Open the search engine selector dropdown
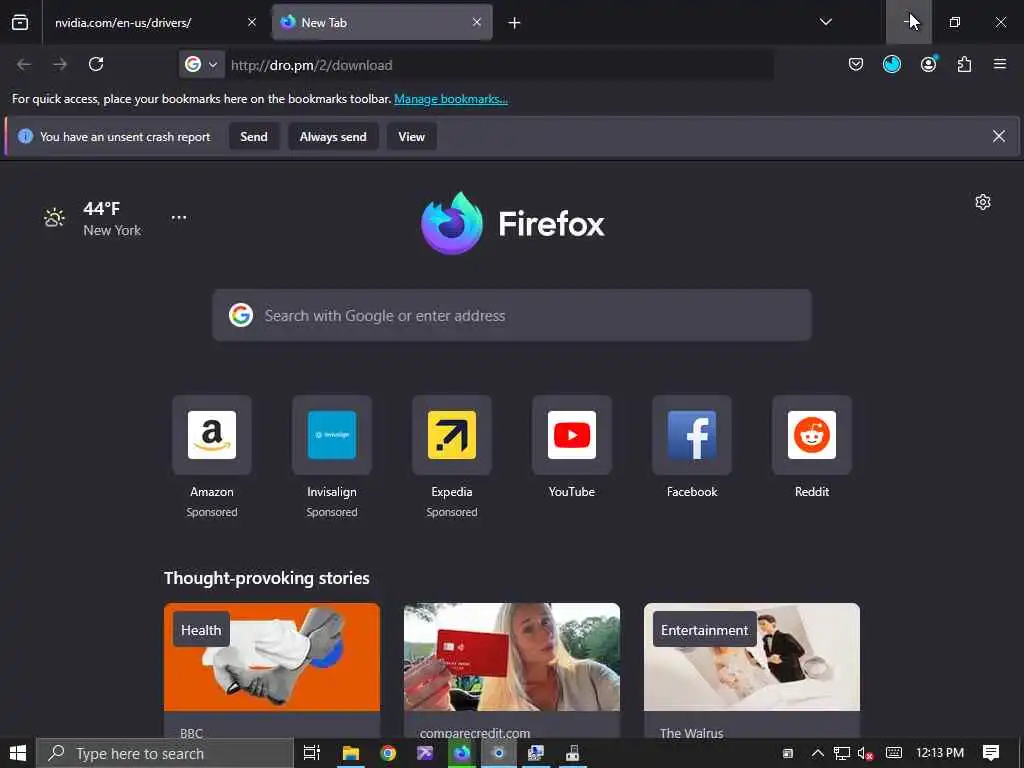Viewport: 1024px width, 768px height. (x=201, y=64)
